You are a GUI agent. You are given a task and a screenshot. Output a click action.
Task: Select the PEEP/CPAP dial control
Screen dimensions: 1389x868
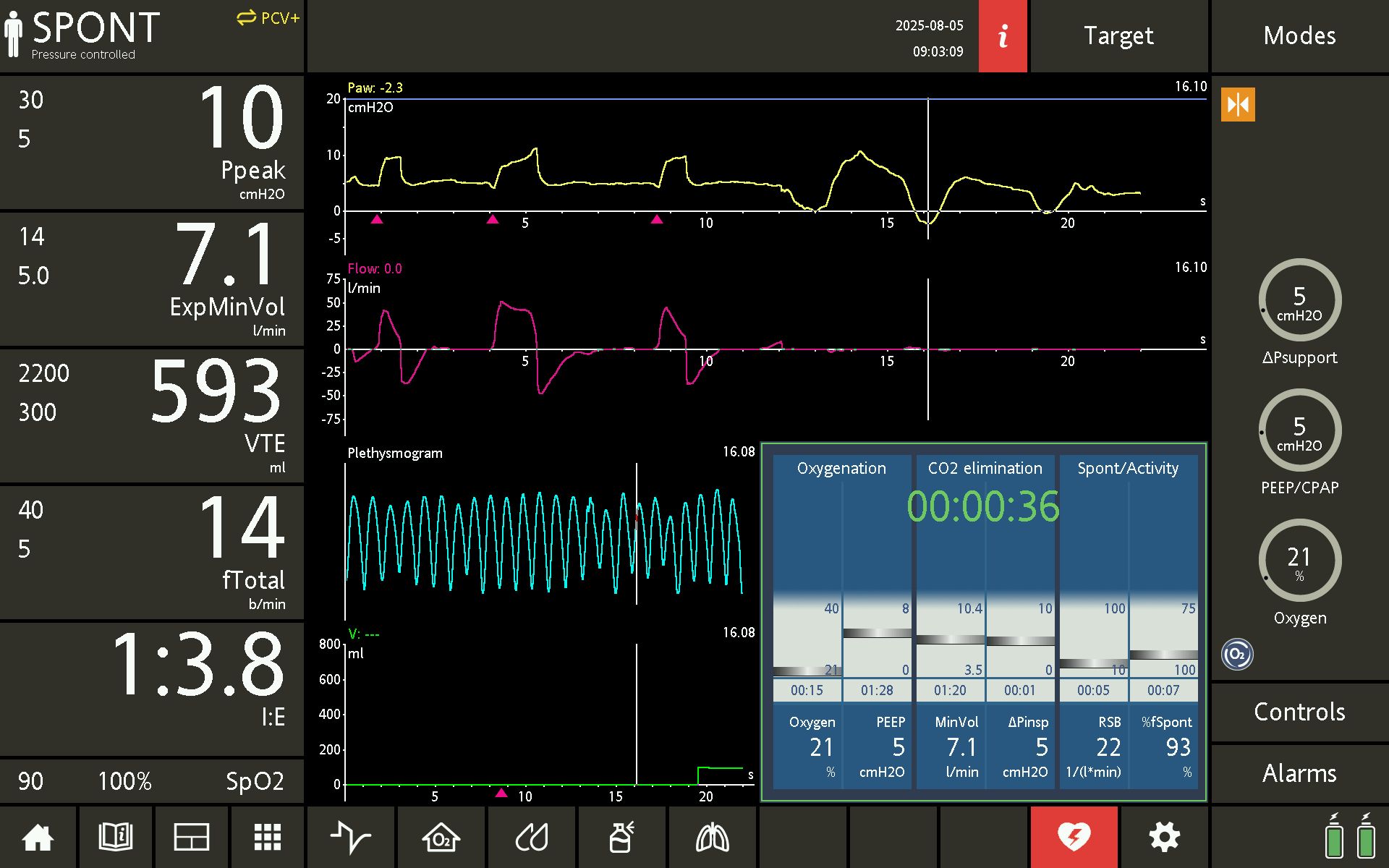[x=1299, y=431]
